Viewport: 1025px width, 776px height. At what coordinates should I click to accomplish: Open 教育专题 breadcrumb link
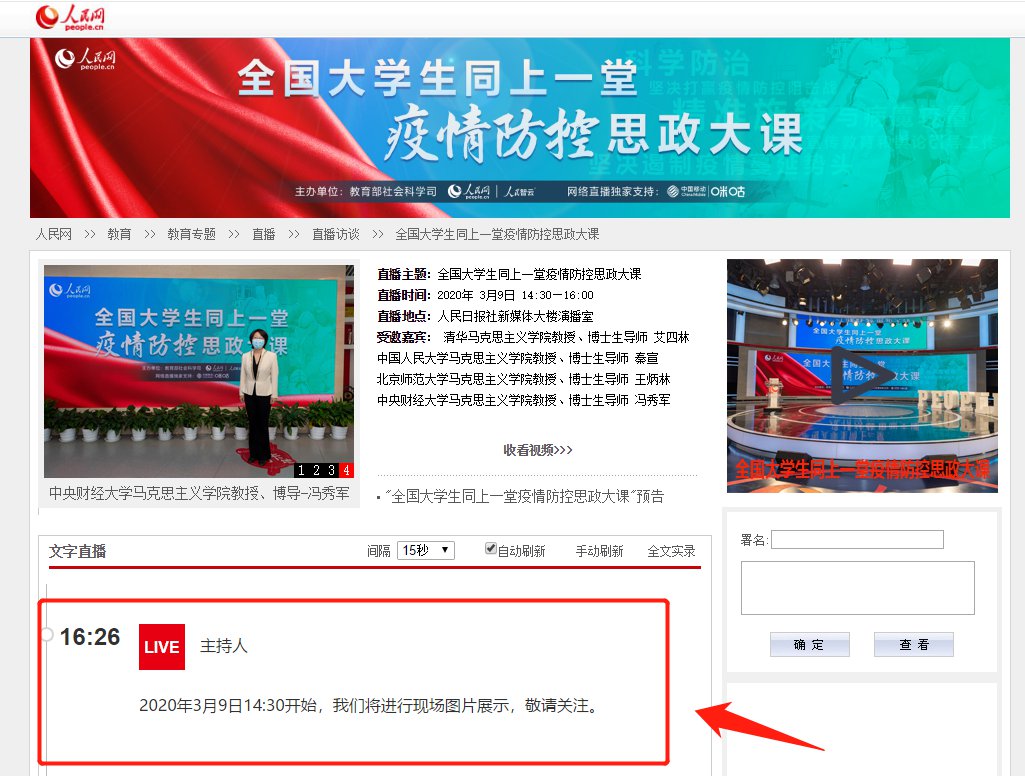click(192, 234)
